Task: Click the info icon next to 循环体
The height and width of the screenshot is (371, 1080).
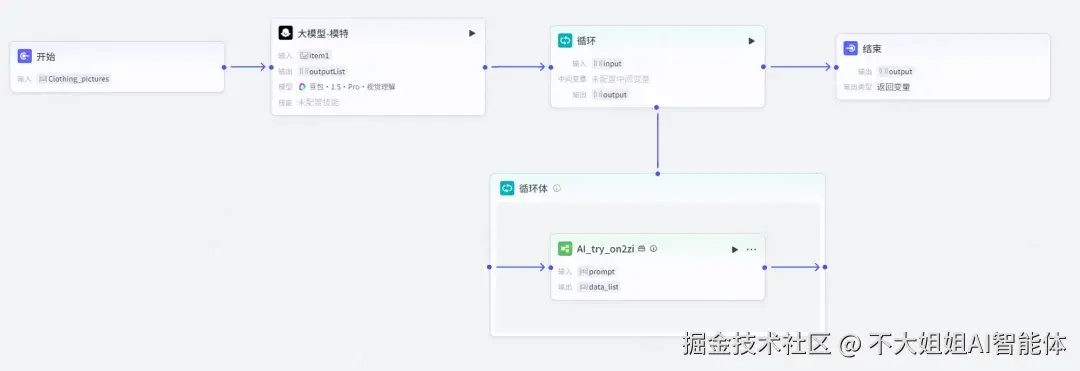Action: [x=557, y=188]
